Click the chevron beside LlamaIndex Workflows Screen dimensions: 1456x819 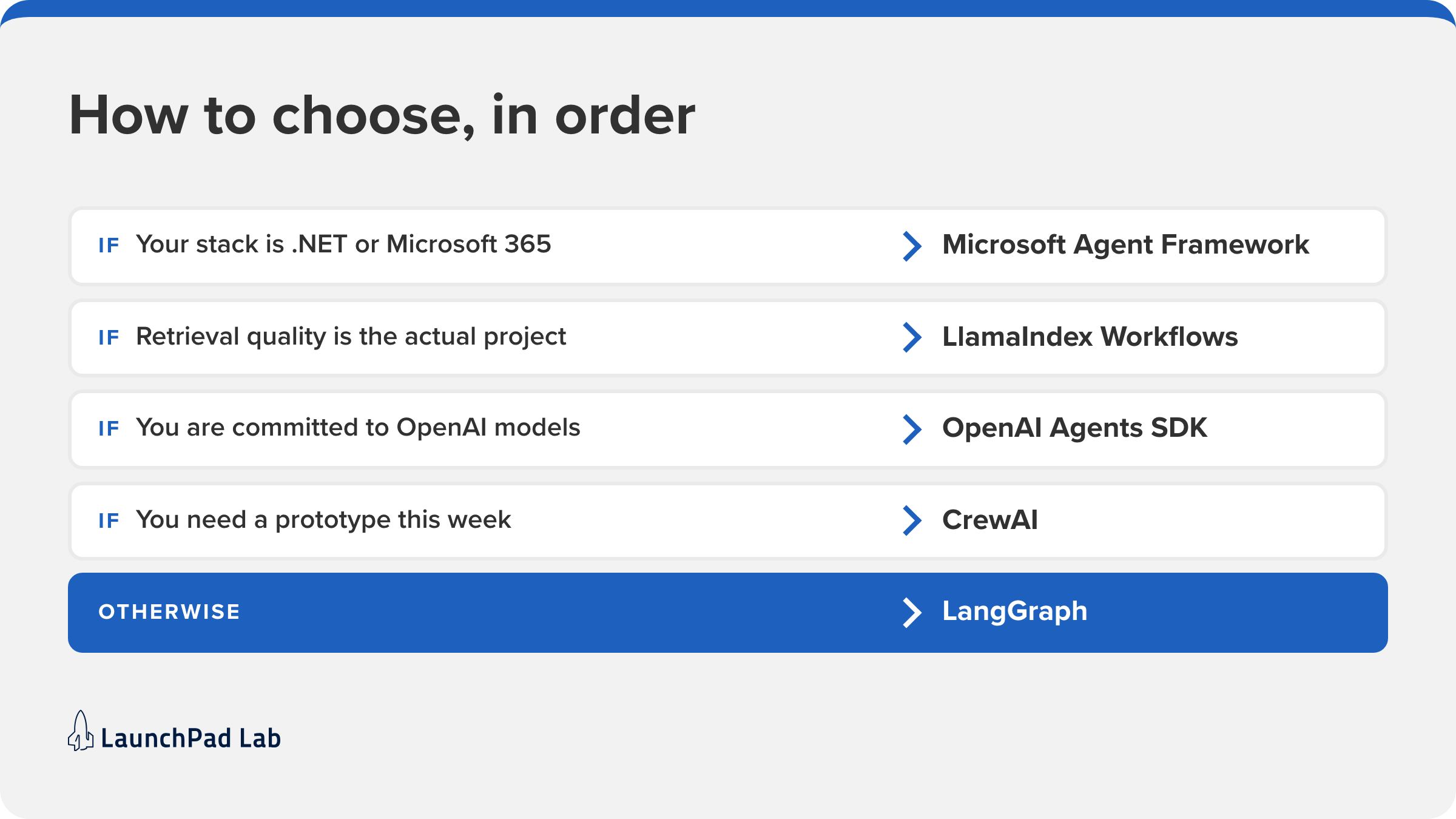point(912,337)
